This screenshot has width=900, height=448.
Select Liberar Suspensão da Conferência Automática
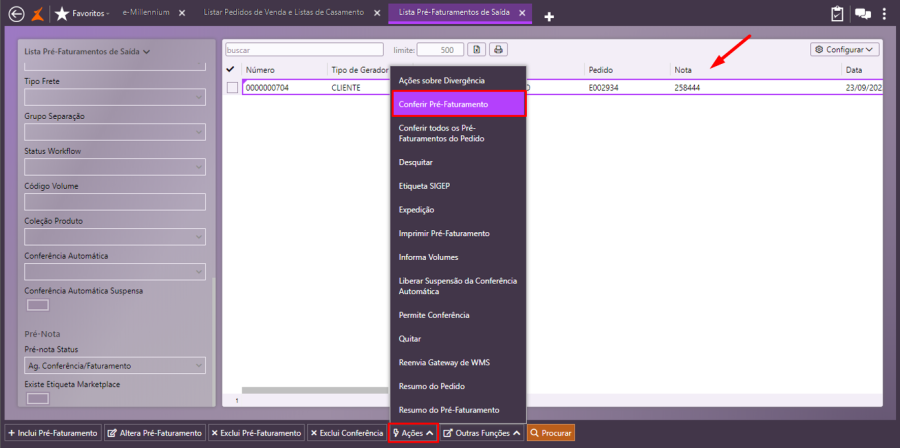click(458, 286)
